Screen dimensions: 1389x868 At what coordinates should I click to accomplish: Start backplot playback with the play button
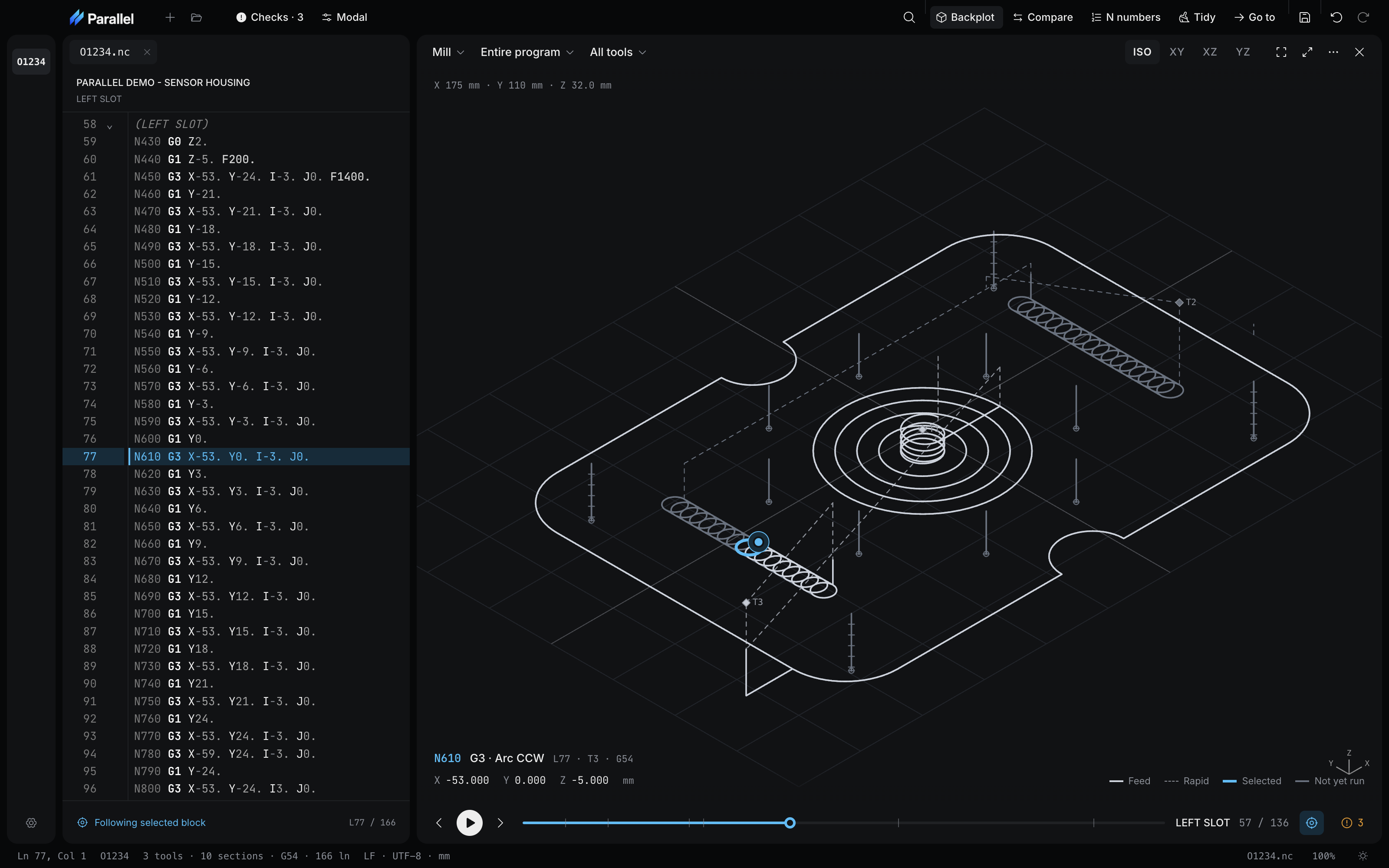(x=470, y=823)
